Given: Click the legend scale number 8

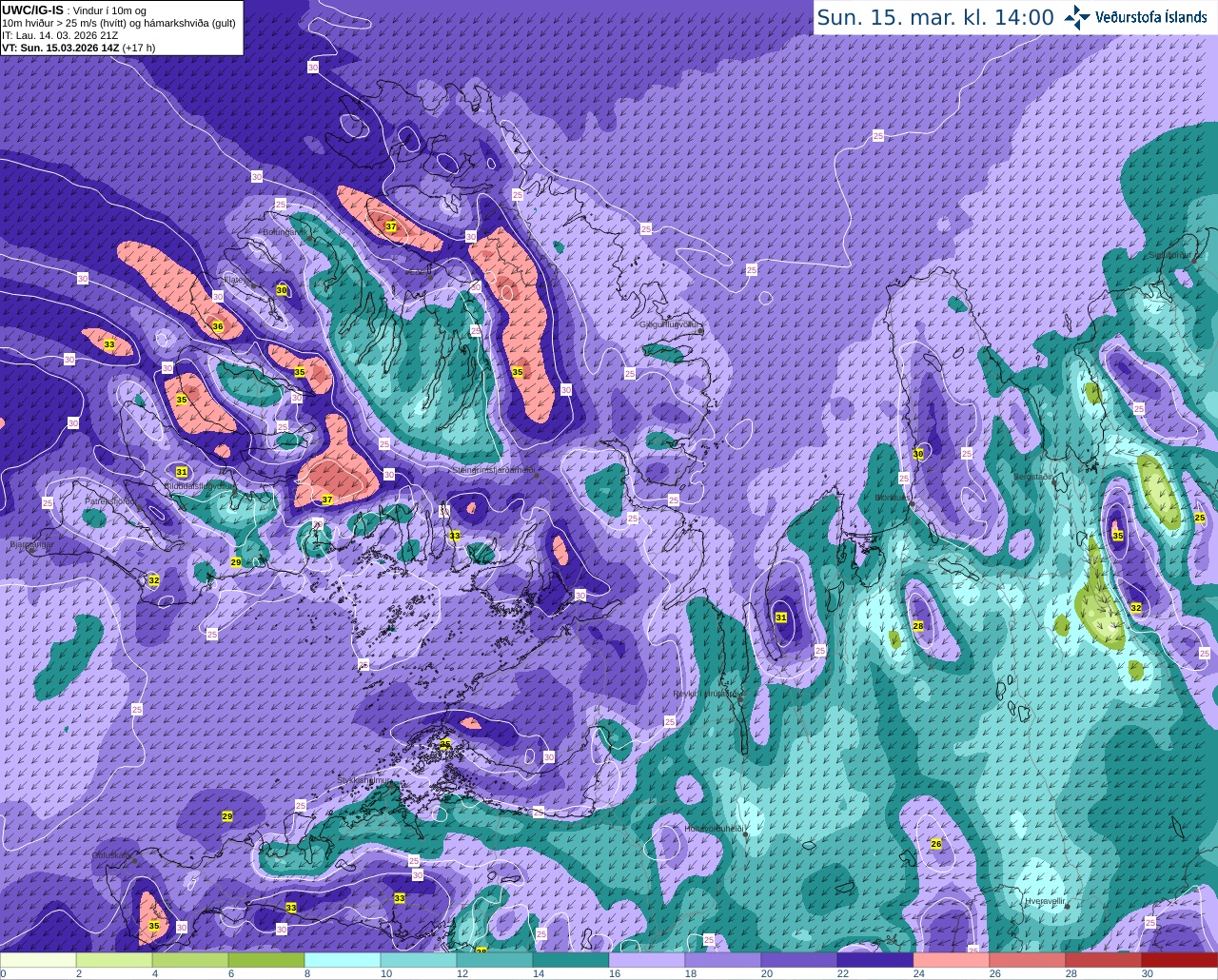Looking at the screenshot, I should pyautogui.click(x=307, y=973).
